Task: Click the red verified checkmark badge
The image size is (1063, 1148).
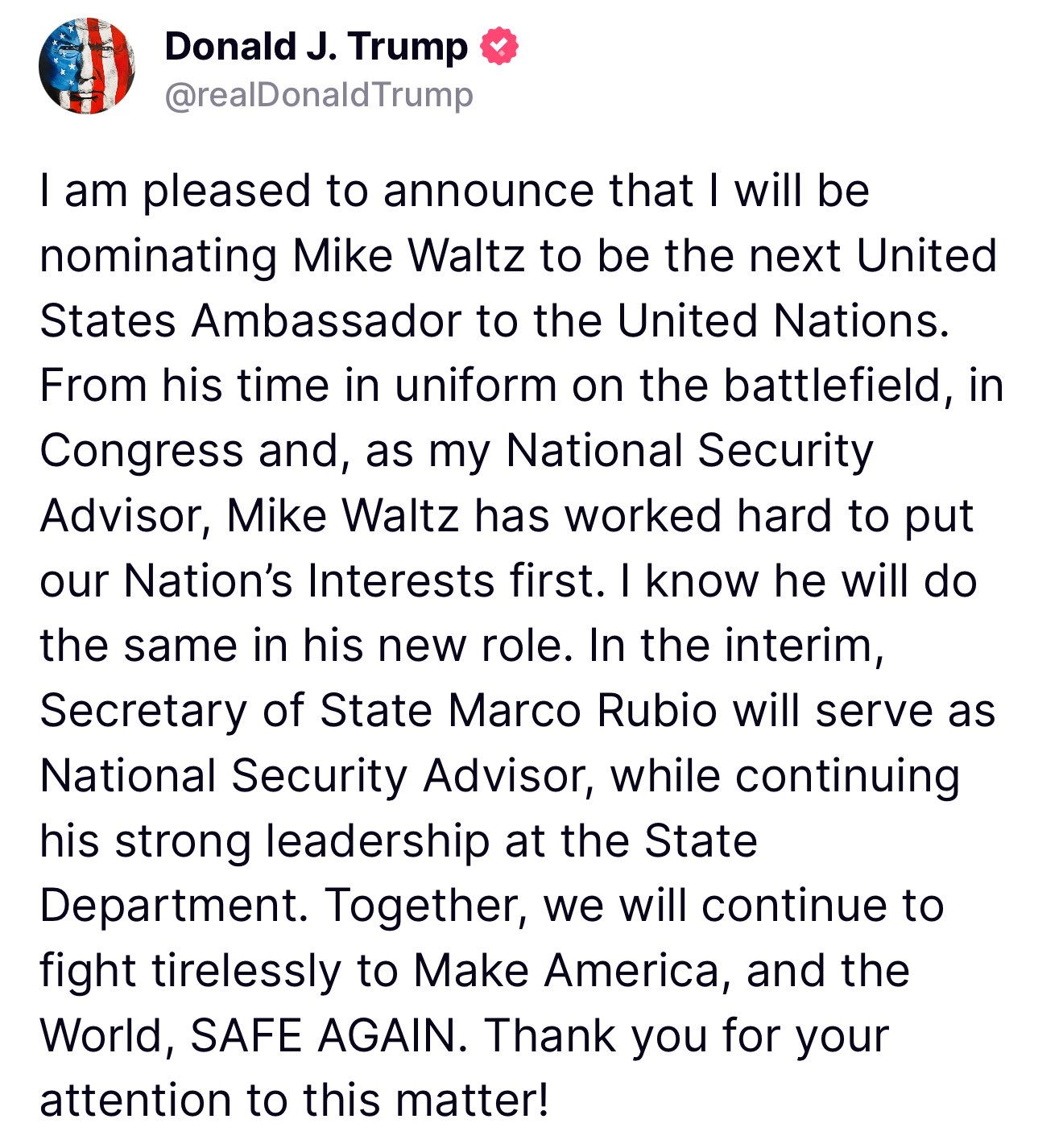Action: [x=499, y=46]
